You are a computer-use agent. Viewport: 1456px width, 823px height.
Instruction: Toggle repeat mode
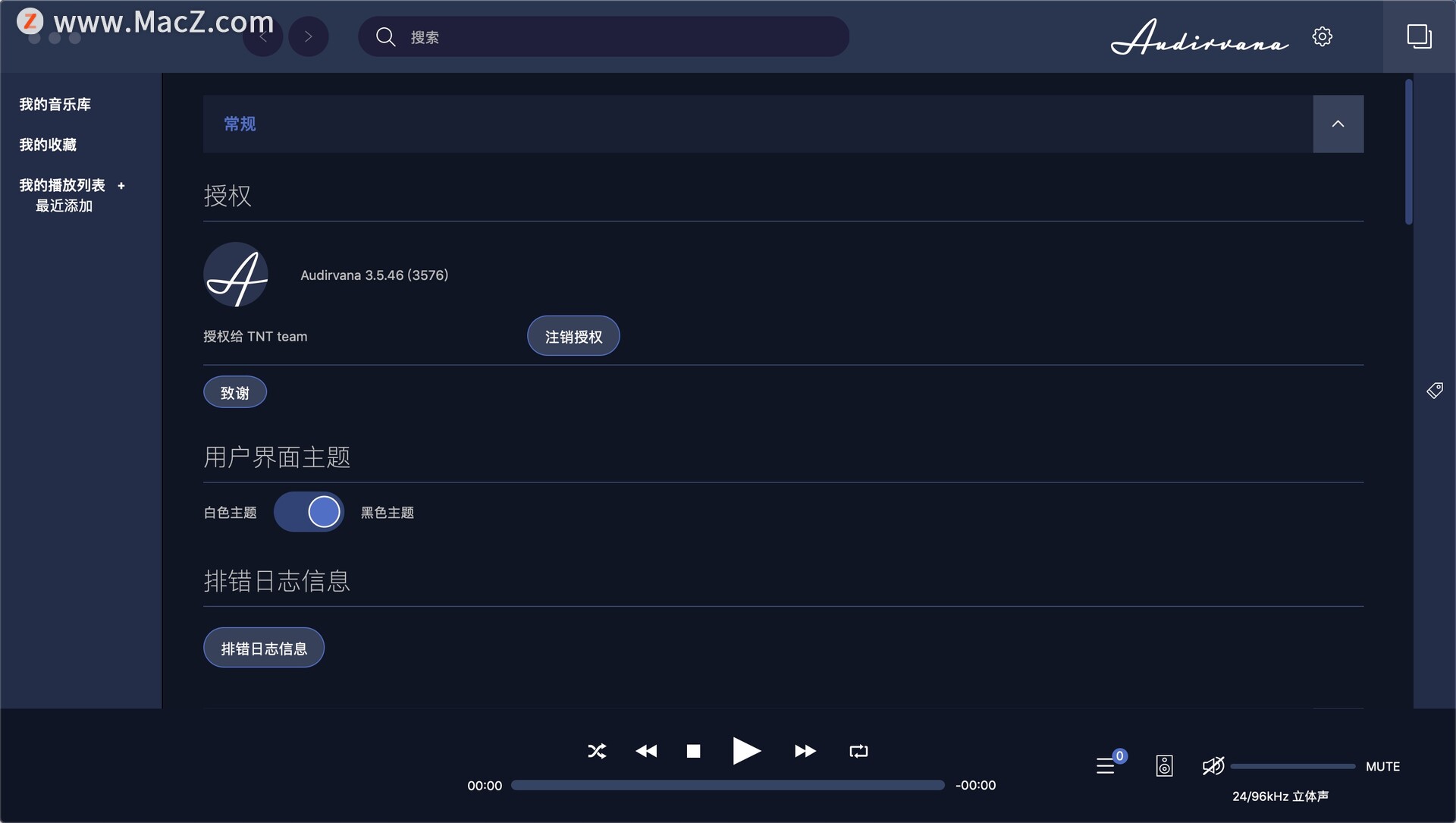pyautogui.click(x=858, y=751)
